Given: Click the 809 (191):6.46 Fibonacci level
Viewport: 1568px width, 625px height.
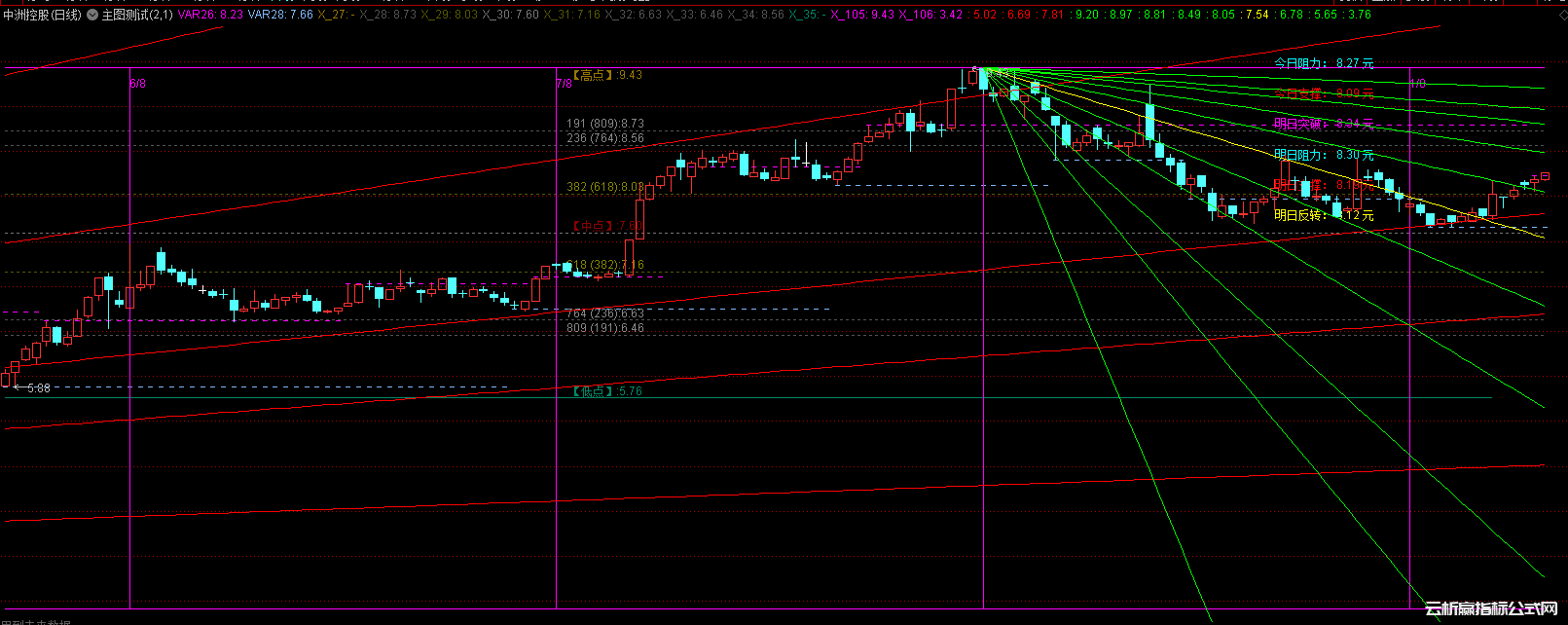Looking at the screenshot, I should pos(605,328).
